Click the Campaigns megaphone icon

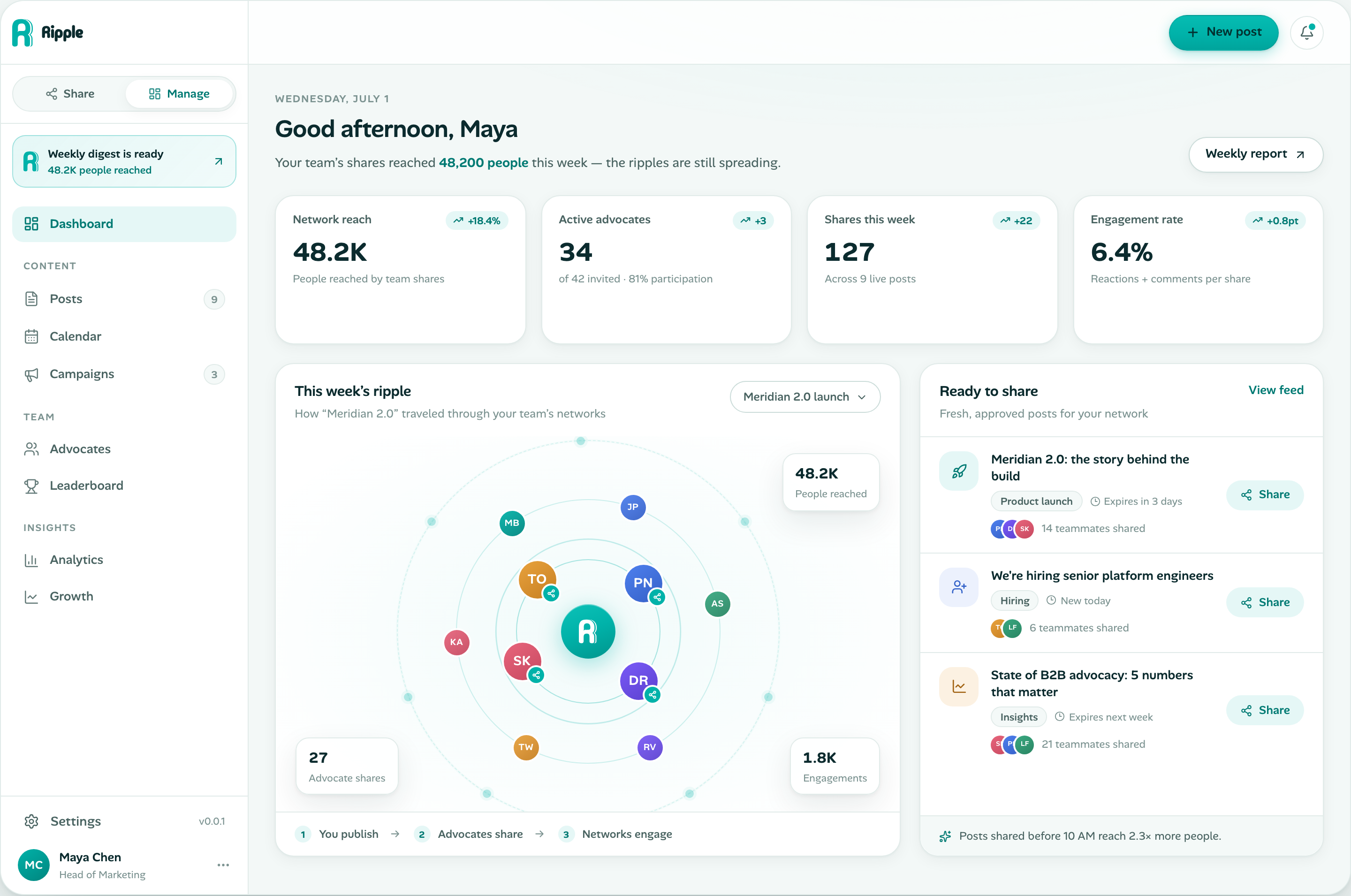pos(31,375)
